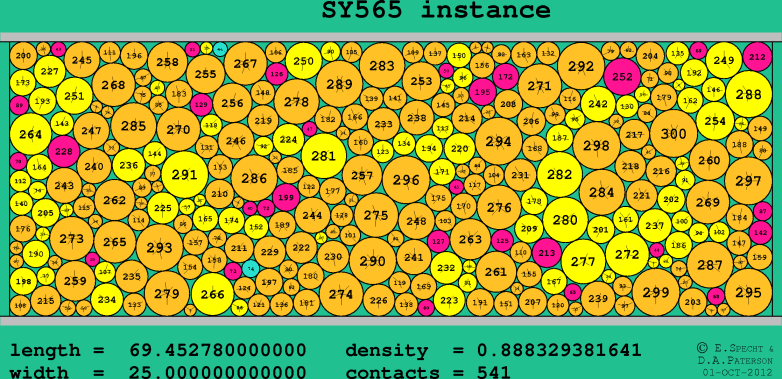The width and height of the screenshot is (782, 379).
Task: Select the orange circle labeled 263
Action: tap(470, 239)
